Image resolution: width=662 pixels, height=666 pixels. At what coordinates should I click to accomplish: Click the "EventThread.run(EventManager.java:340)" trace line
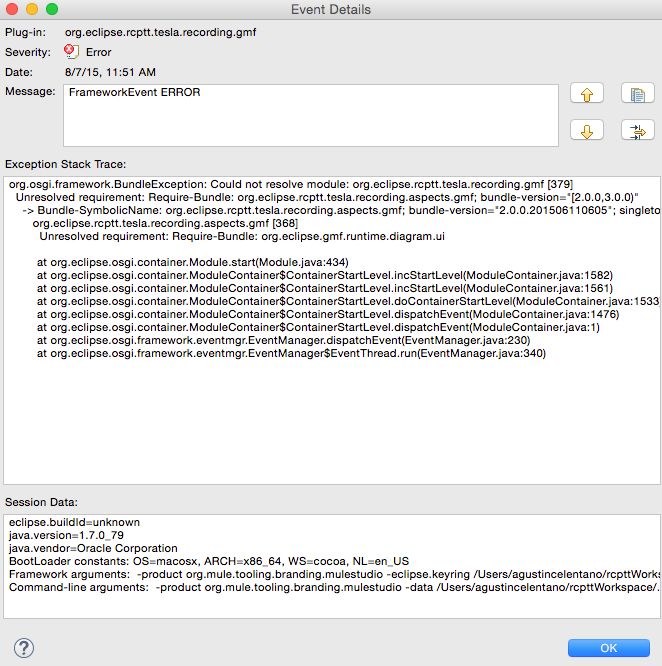pos(291,353)
